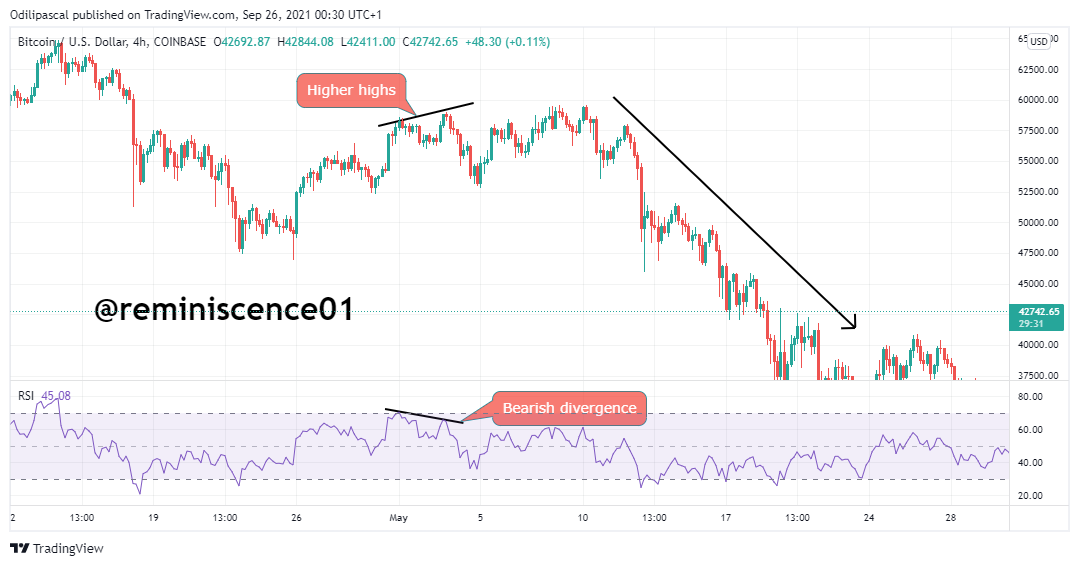Select the downtrend arrow head
The image size is (1079, 566).
tap(851, 322)
